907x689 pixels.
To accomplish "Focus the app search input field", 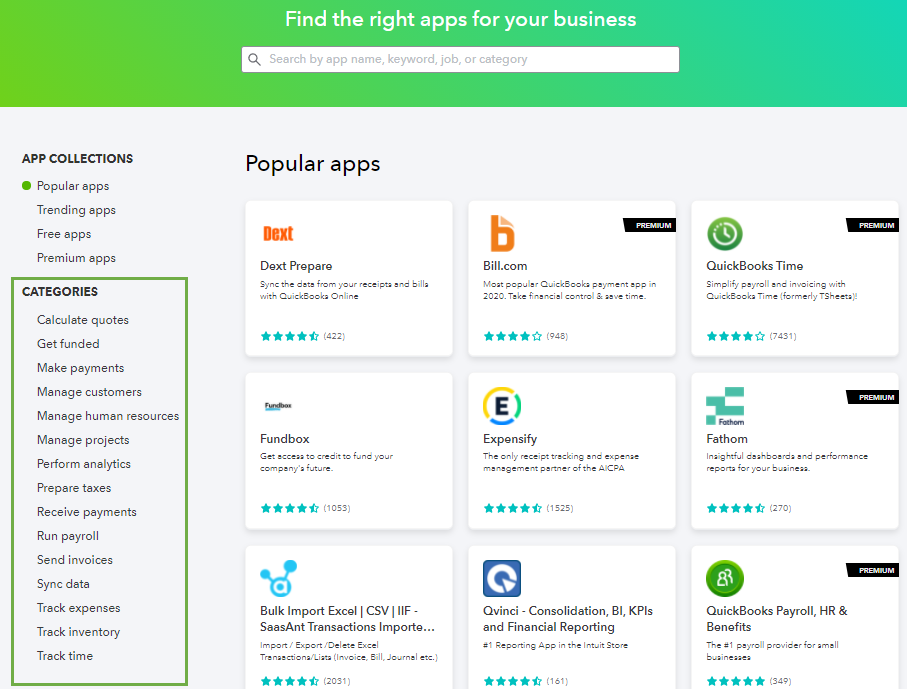I will [460, 59].
